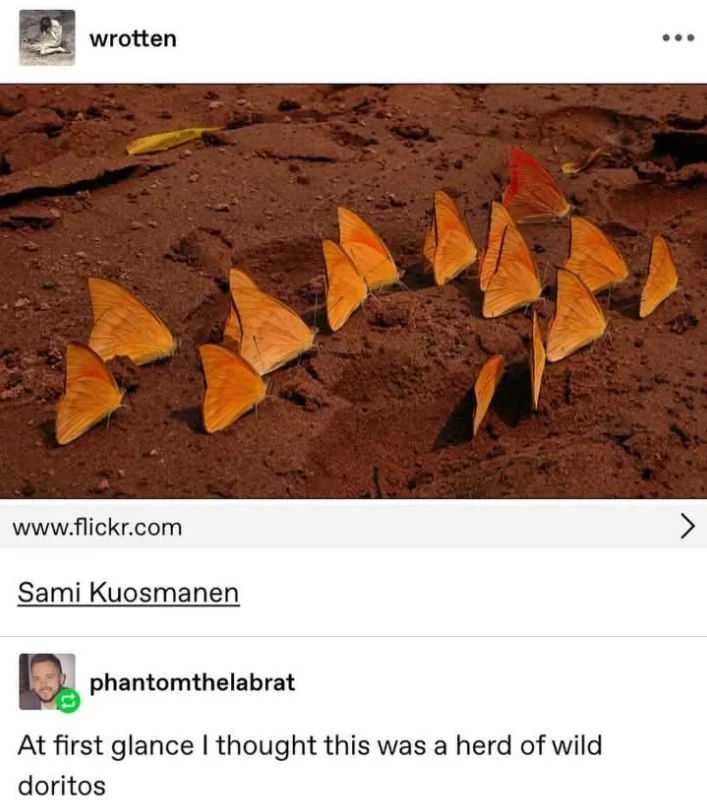Click the gray flickr link bar
This screenshot has width=707, height=812.
click(353, 527)
